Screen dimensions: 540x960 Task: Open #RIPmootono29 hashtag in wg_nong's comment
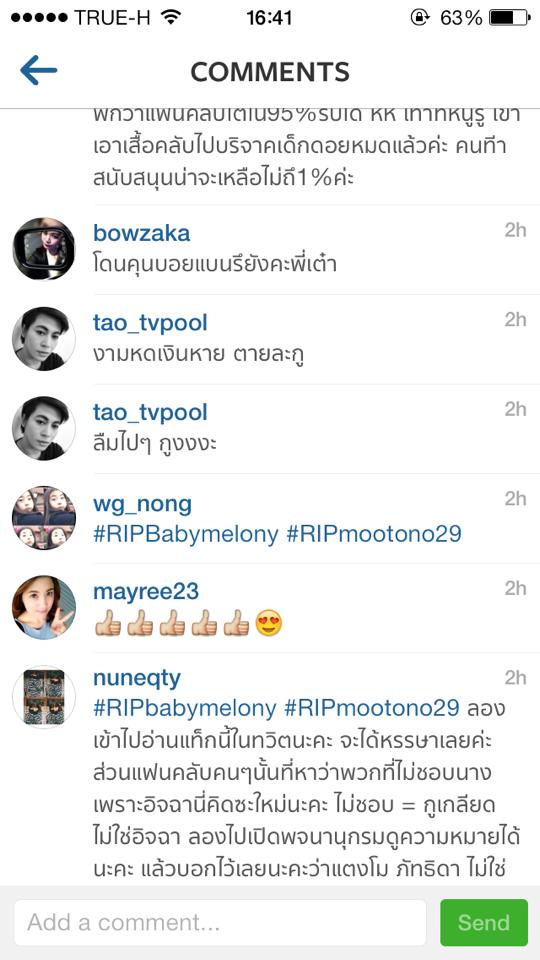[374, 534]
